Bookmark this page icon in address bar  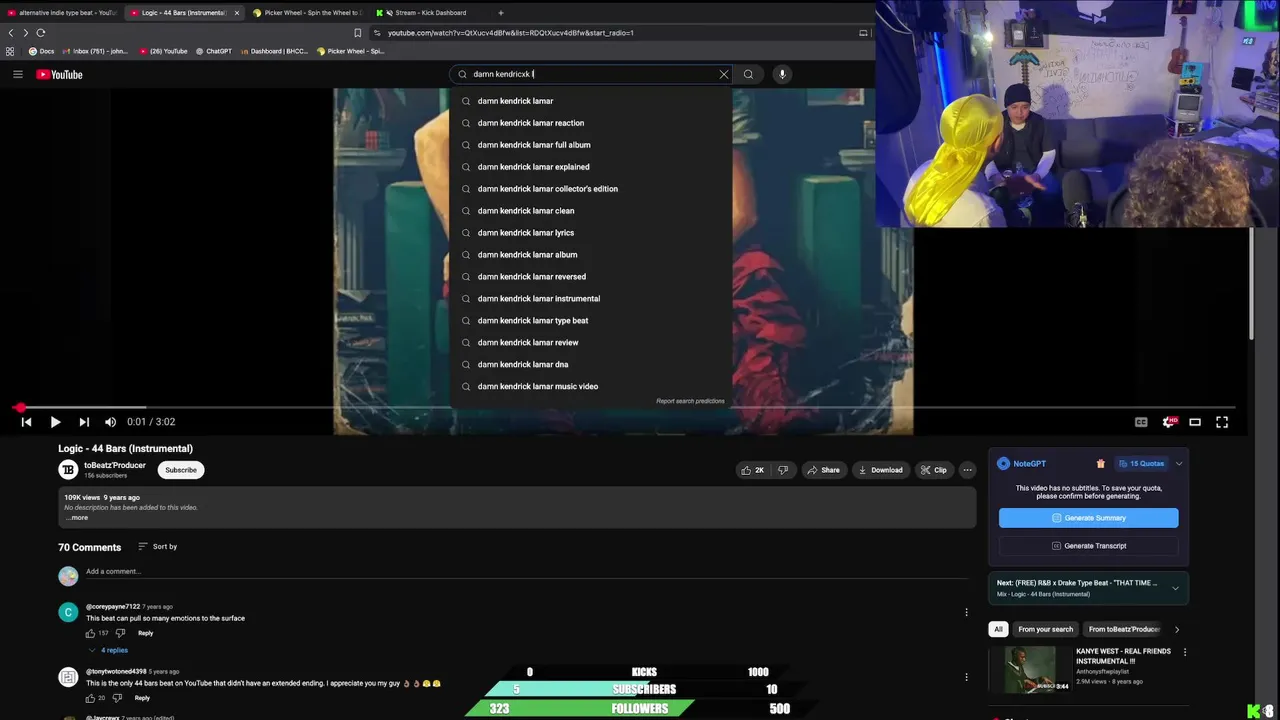[358, 33]
